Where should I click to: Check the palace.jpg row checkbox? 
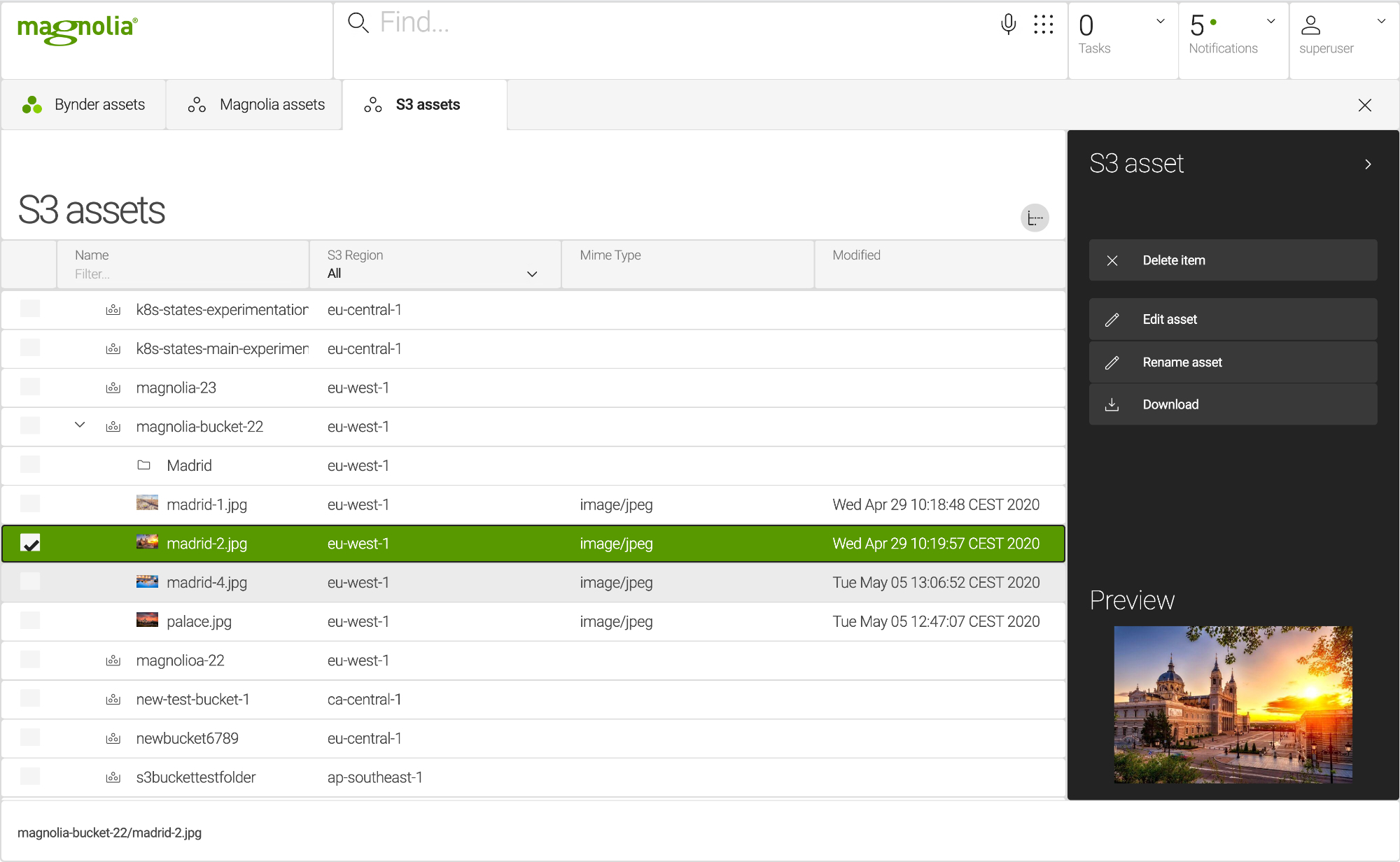30,621
